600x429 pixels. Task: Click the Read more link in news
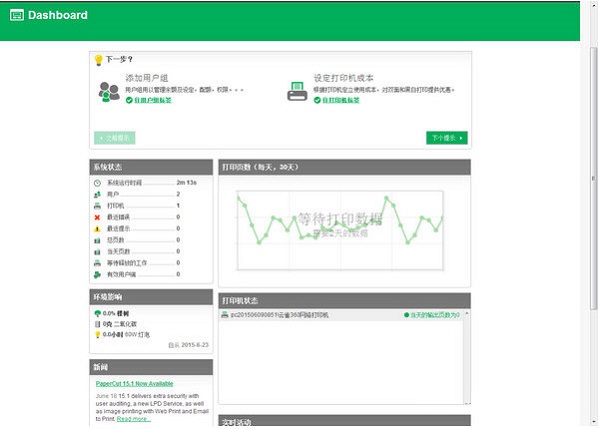point(134,419)
